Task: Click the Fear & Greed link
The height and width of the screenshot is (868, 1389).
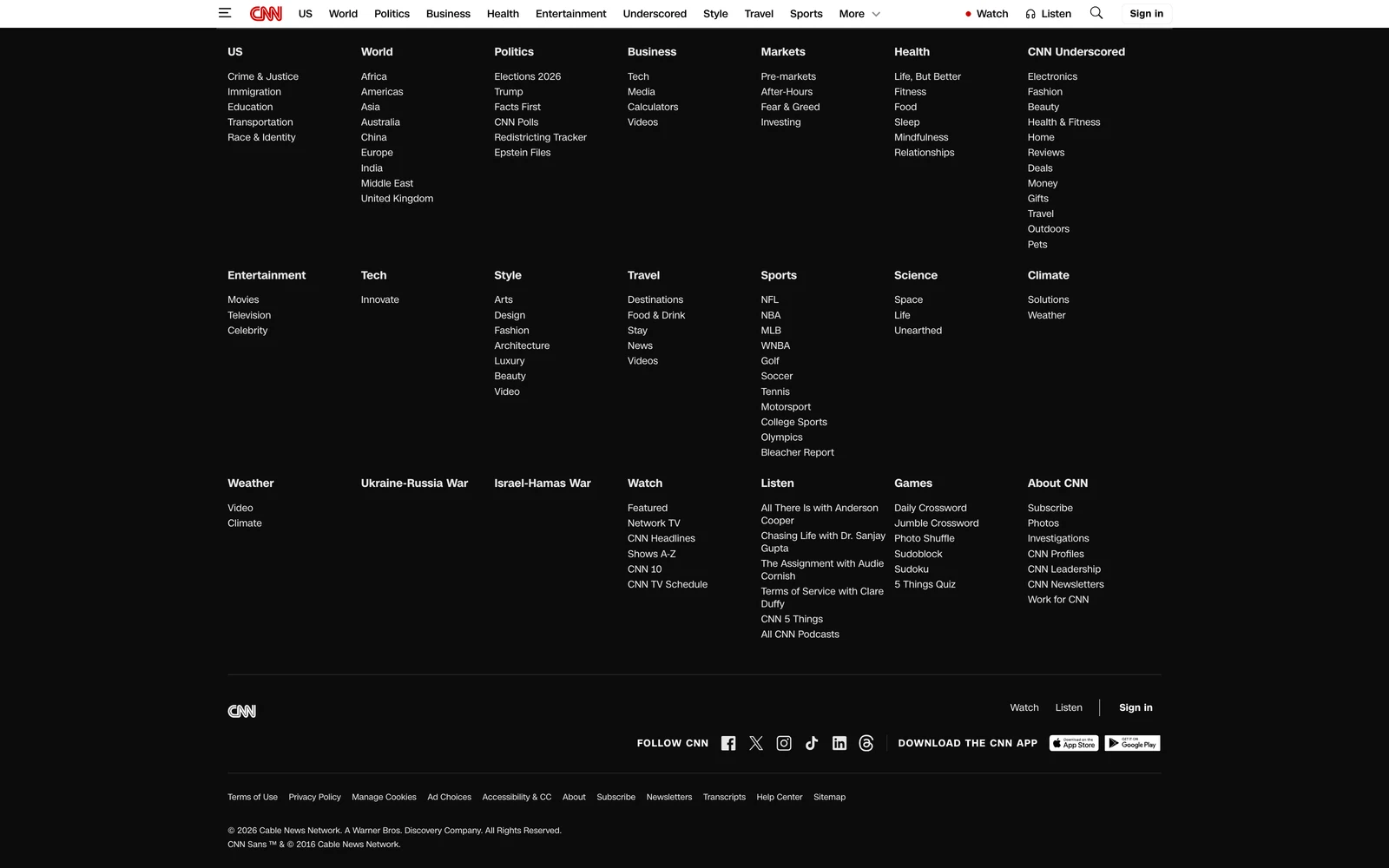Action: [791, 107]
